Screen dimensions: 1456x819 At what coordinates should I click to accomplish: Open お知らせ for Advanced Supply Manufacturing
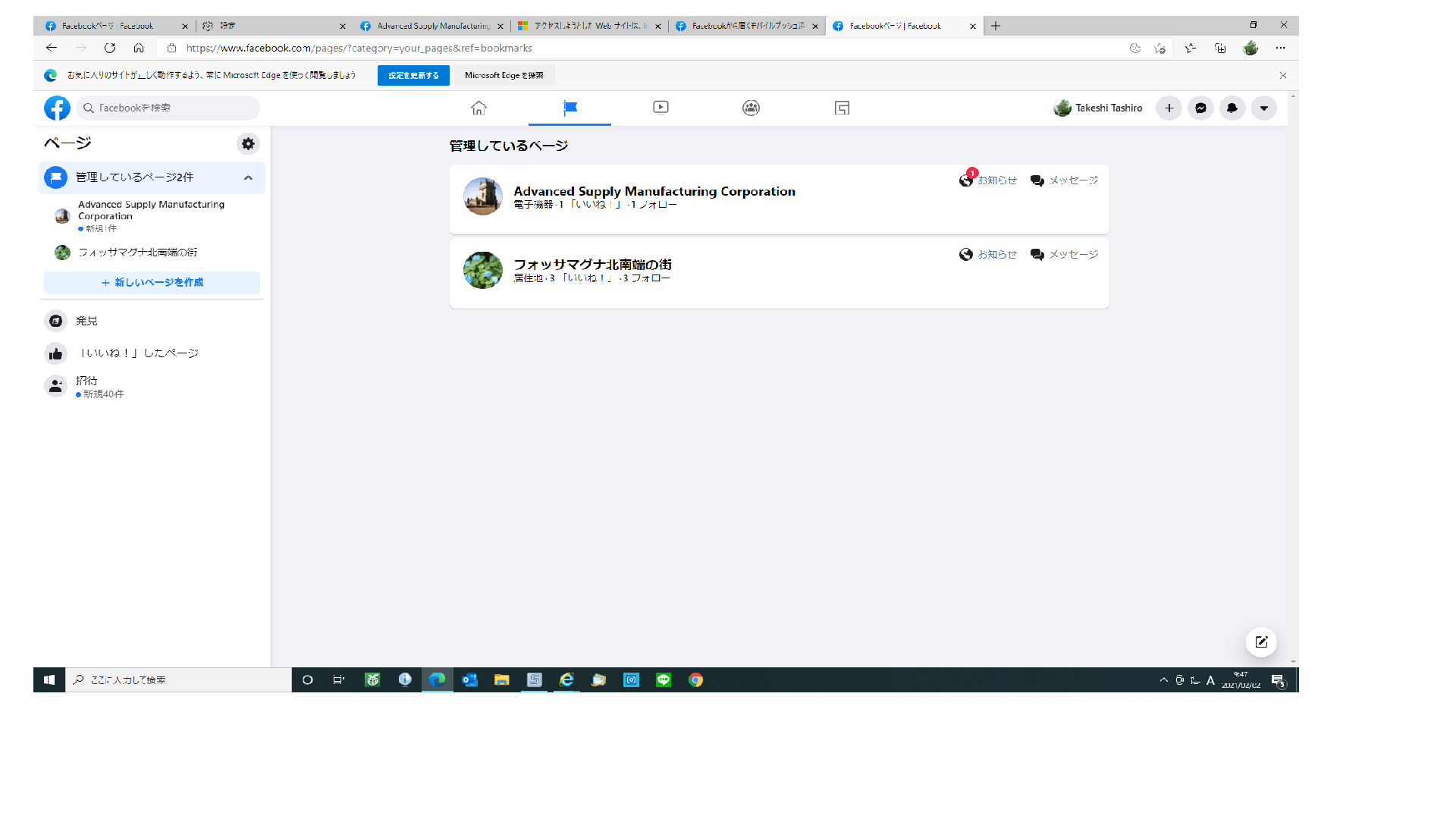(988, 180)
